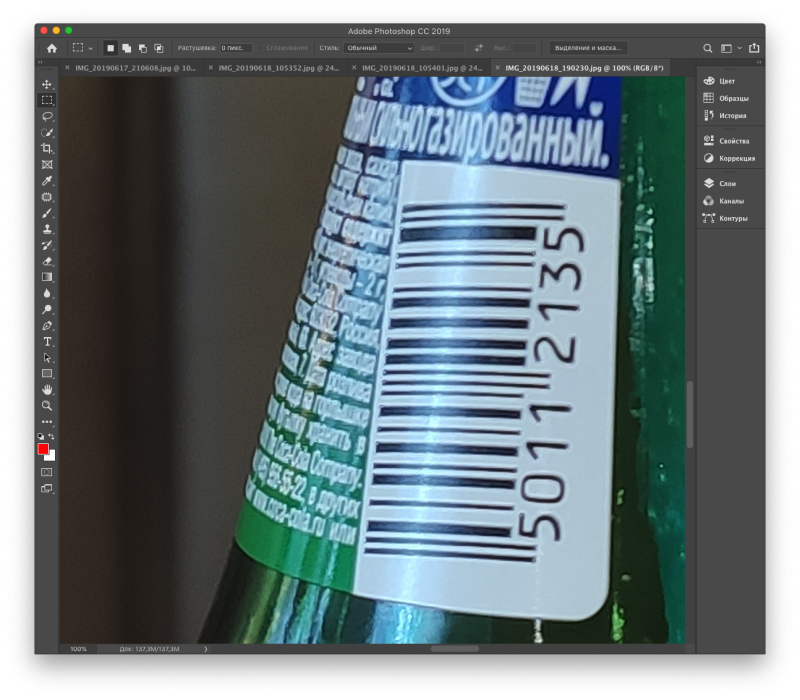Expand the right panel dock arrows
800x700 pixels.
click(759, 62)
